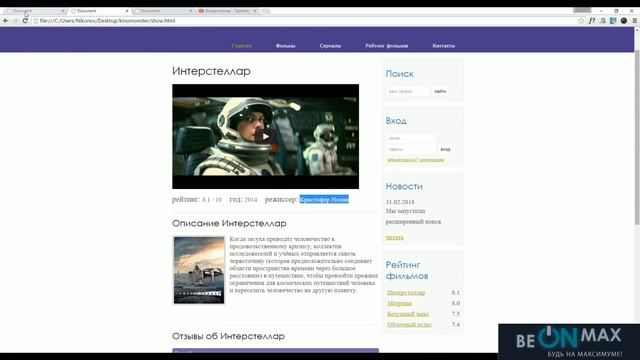Viewport: 640px width, 360px height.
Task: Go back using the browser back arrow
Action: [x=6, y=20]
